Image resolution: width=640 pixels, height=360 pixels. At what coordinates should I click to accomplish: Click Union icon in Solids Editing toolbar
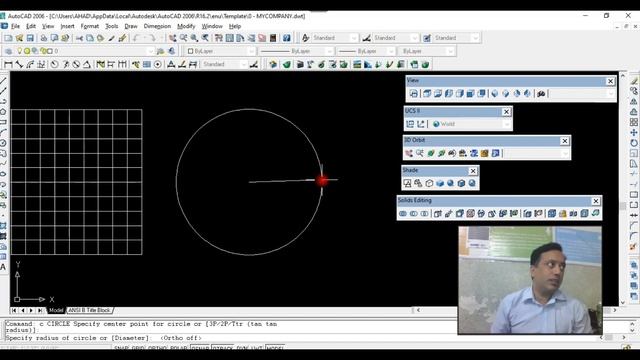(x=403, y=213)
